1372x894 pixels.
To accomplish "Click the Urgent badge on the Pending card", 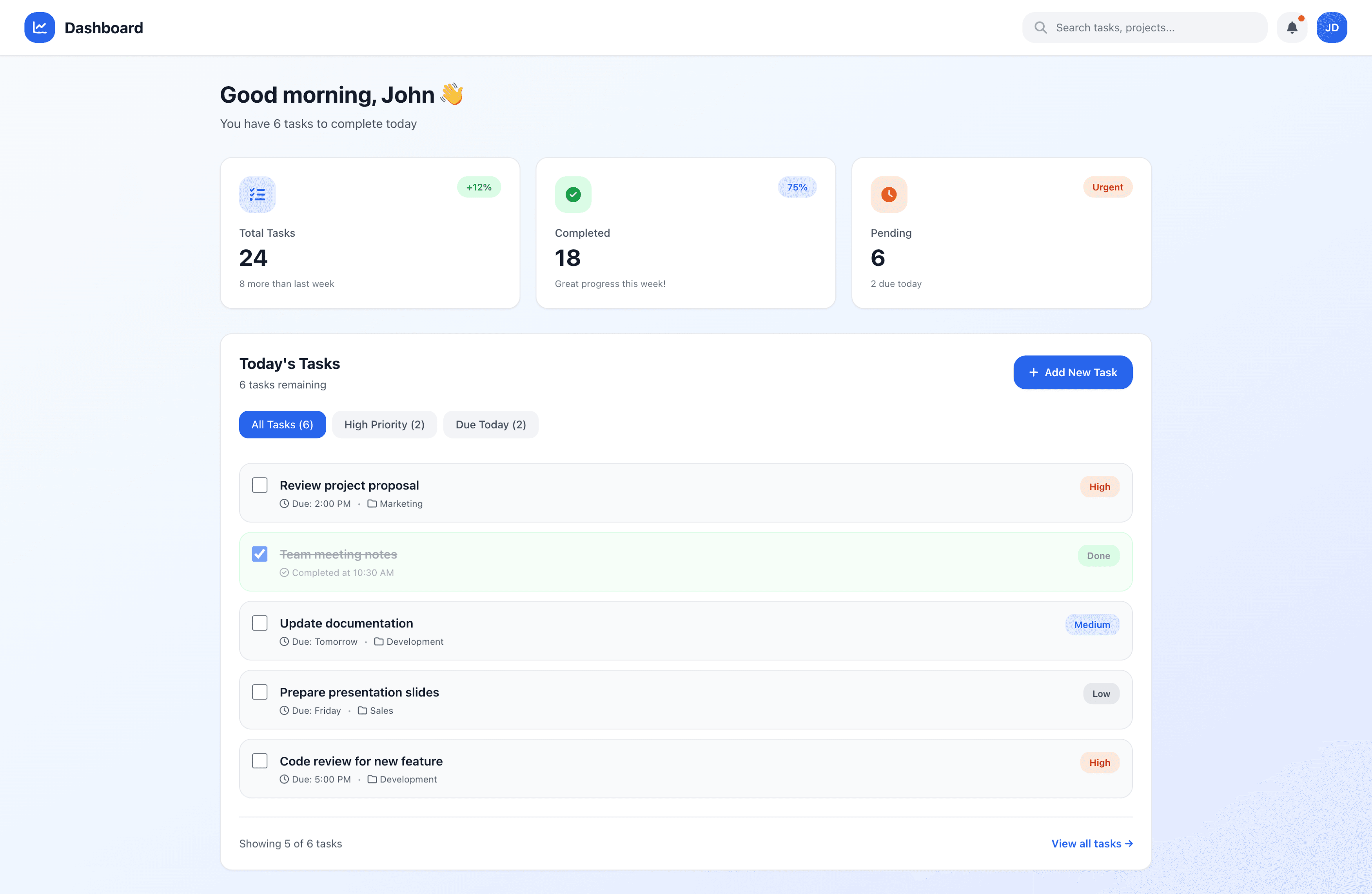I will [1107, 187].
